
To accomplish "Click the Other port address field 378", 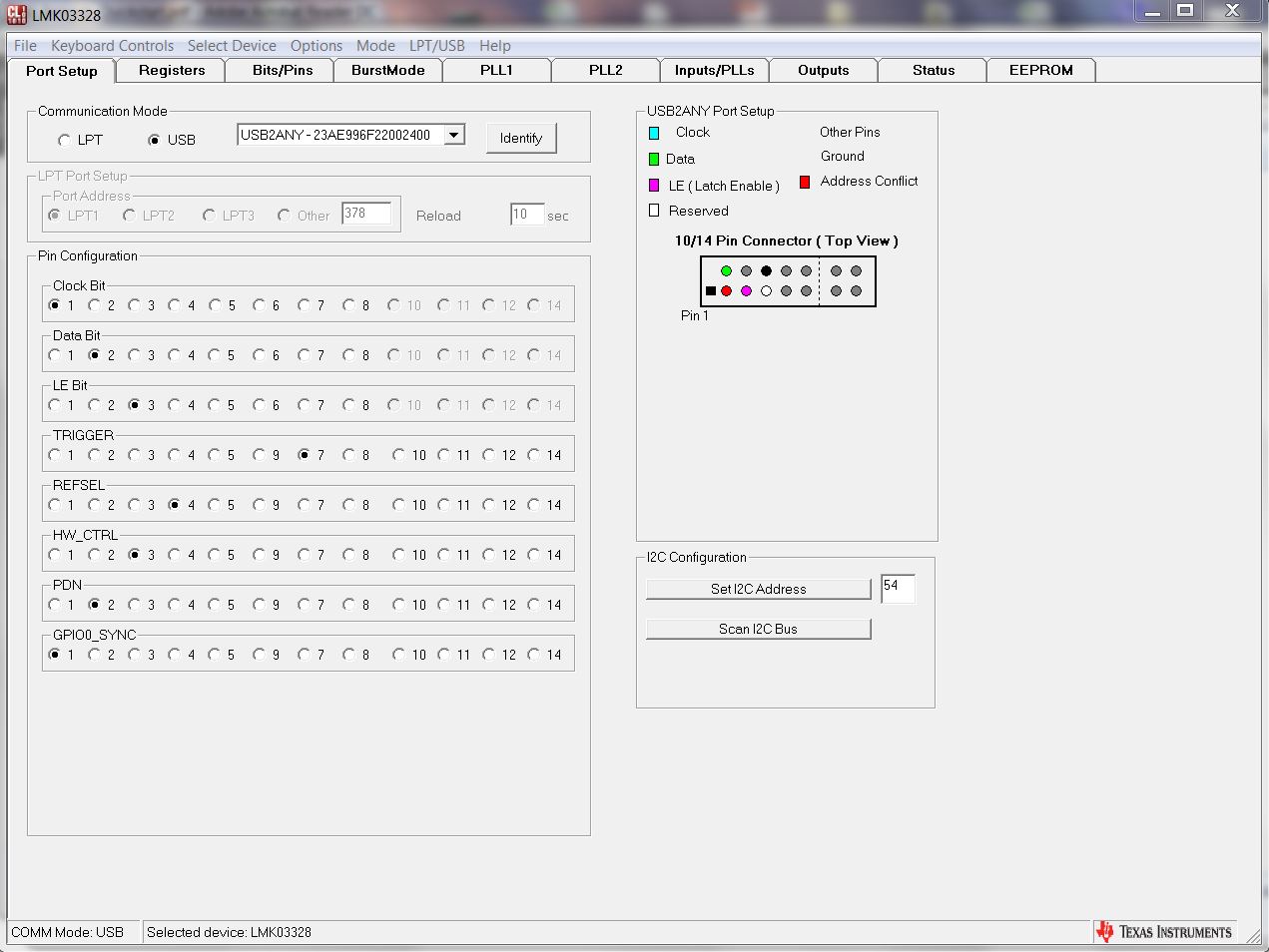I will point(366,214).
